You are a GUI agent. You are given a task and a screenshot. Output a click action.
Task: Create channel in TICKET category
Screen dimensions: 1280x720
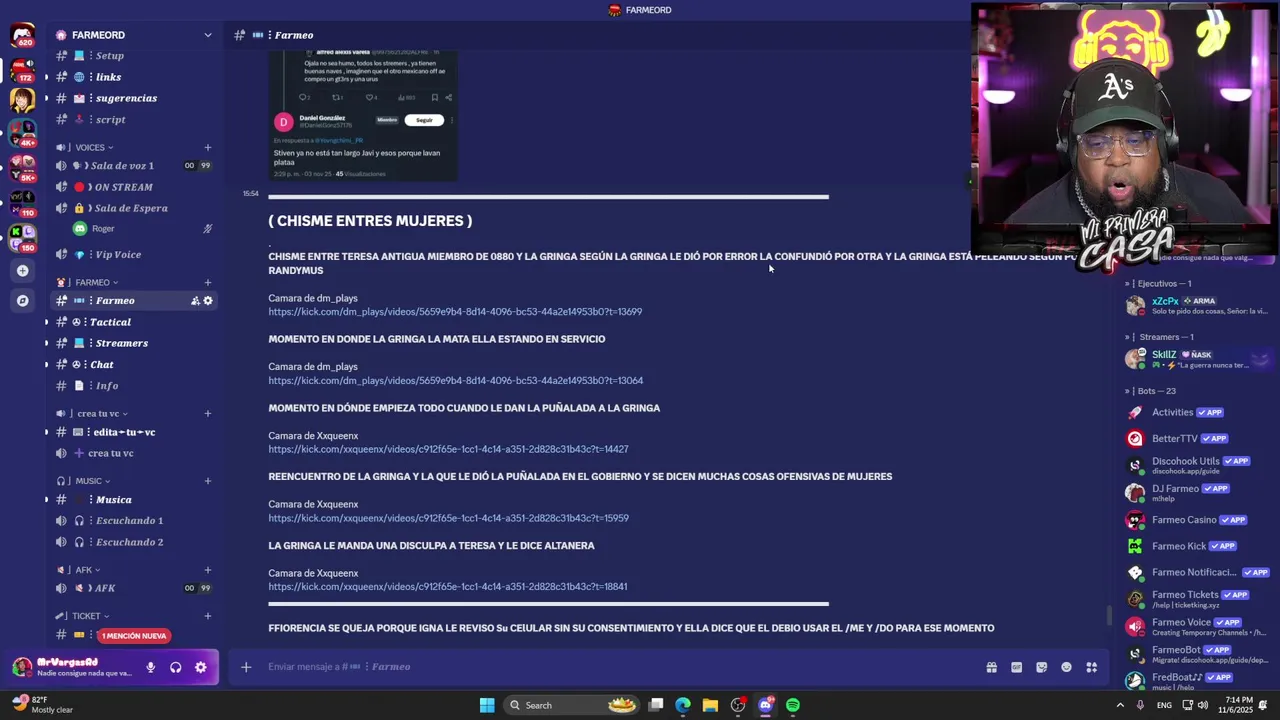click(x=208, y=616)
